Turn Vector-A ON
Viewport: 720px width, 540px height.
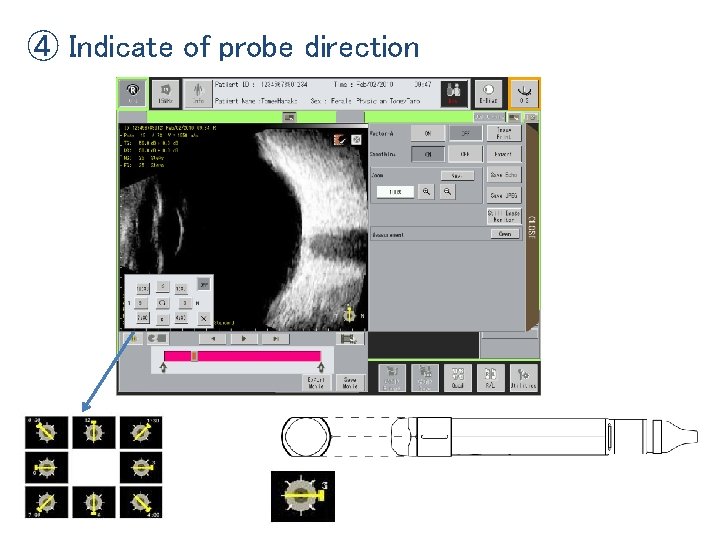click(428, 134)
